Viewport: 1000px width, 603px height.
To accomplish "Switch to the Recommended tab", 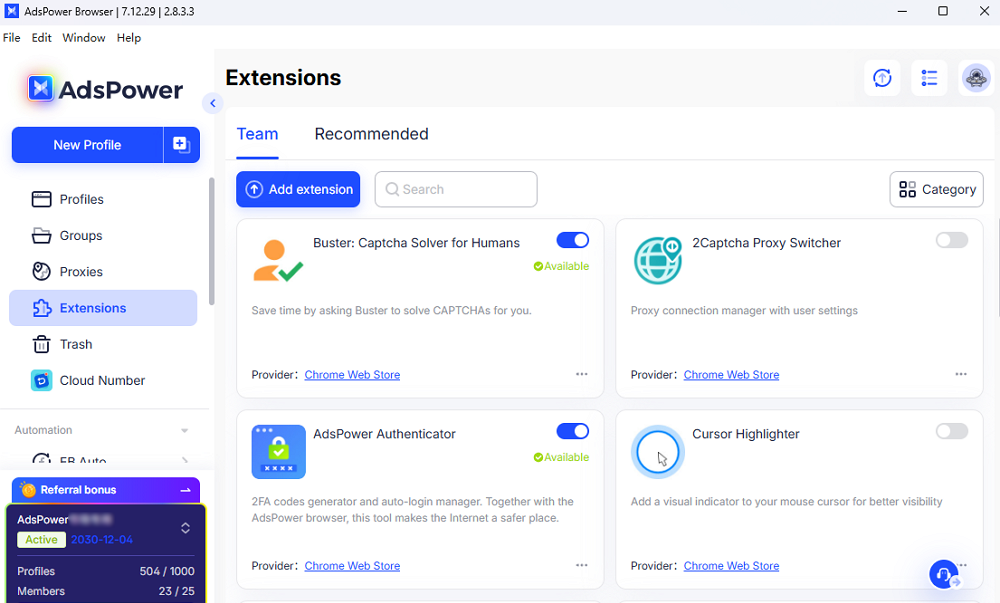I will (371, 134).
